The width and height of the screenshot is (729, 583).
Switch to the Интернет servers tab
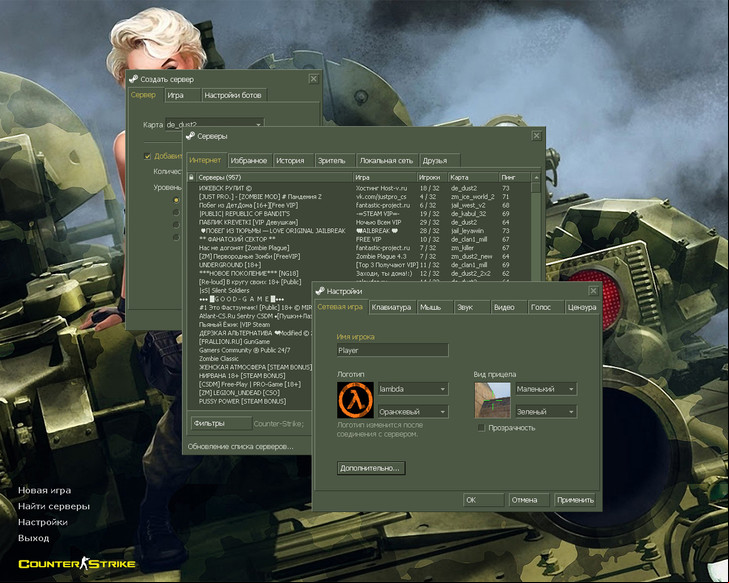pos(205,160)
